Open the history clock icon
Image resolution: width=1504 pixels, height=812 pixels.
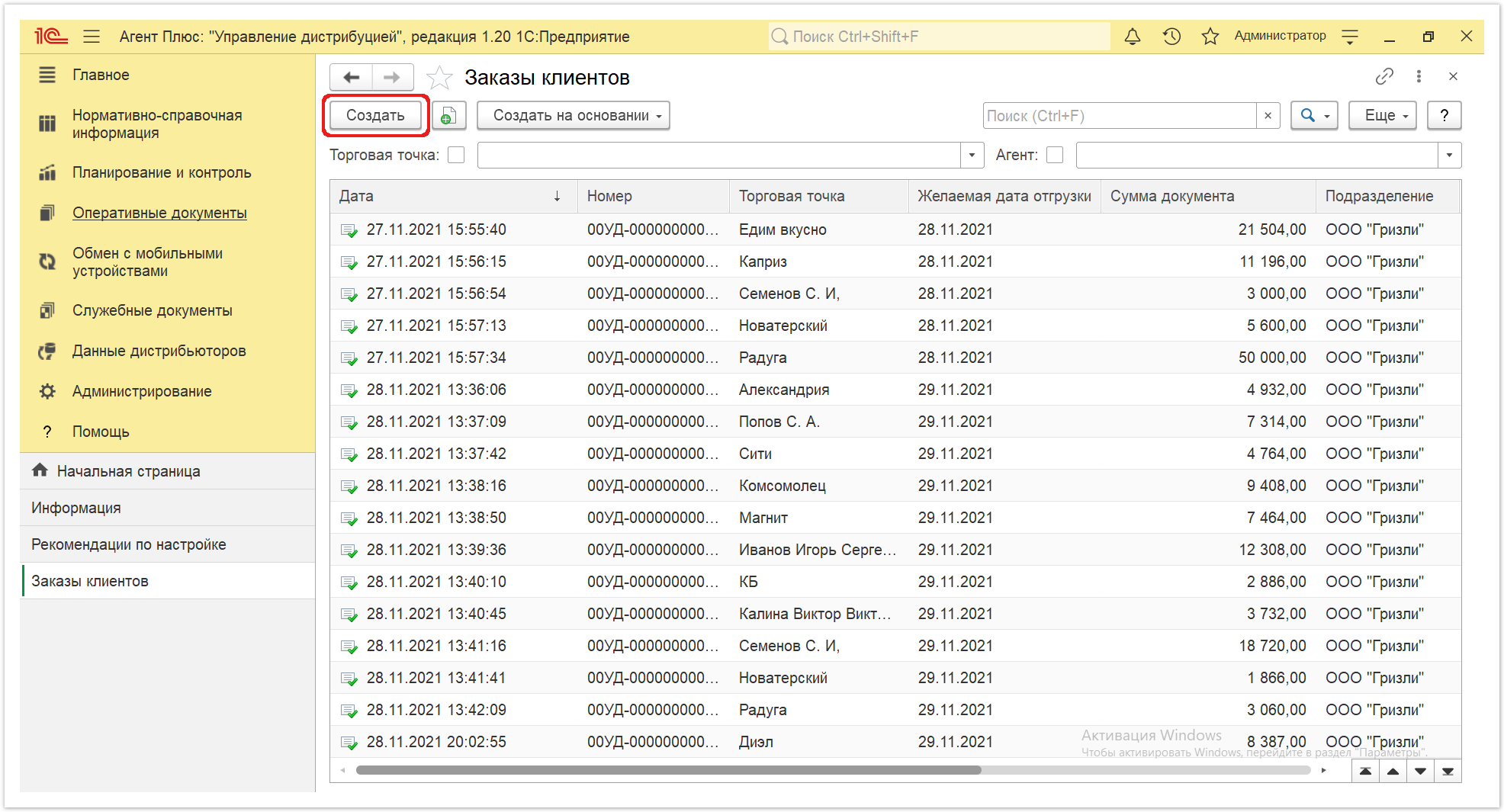(1171, 36)
